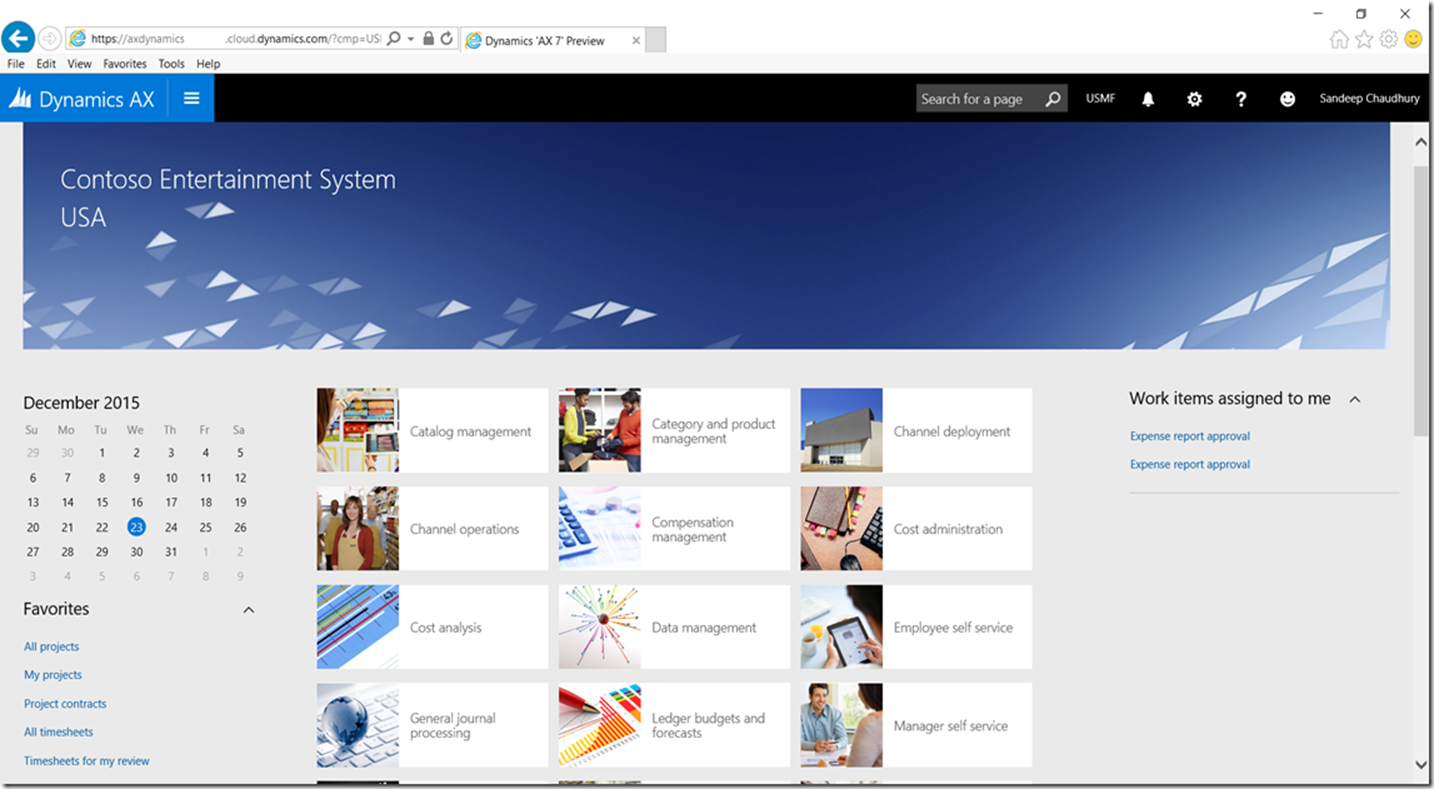Collapse the Favorites section

point(249,610)
